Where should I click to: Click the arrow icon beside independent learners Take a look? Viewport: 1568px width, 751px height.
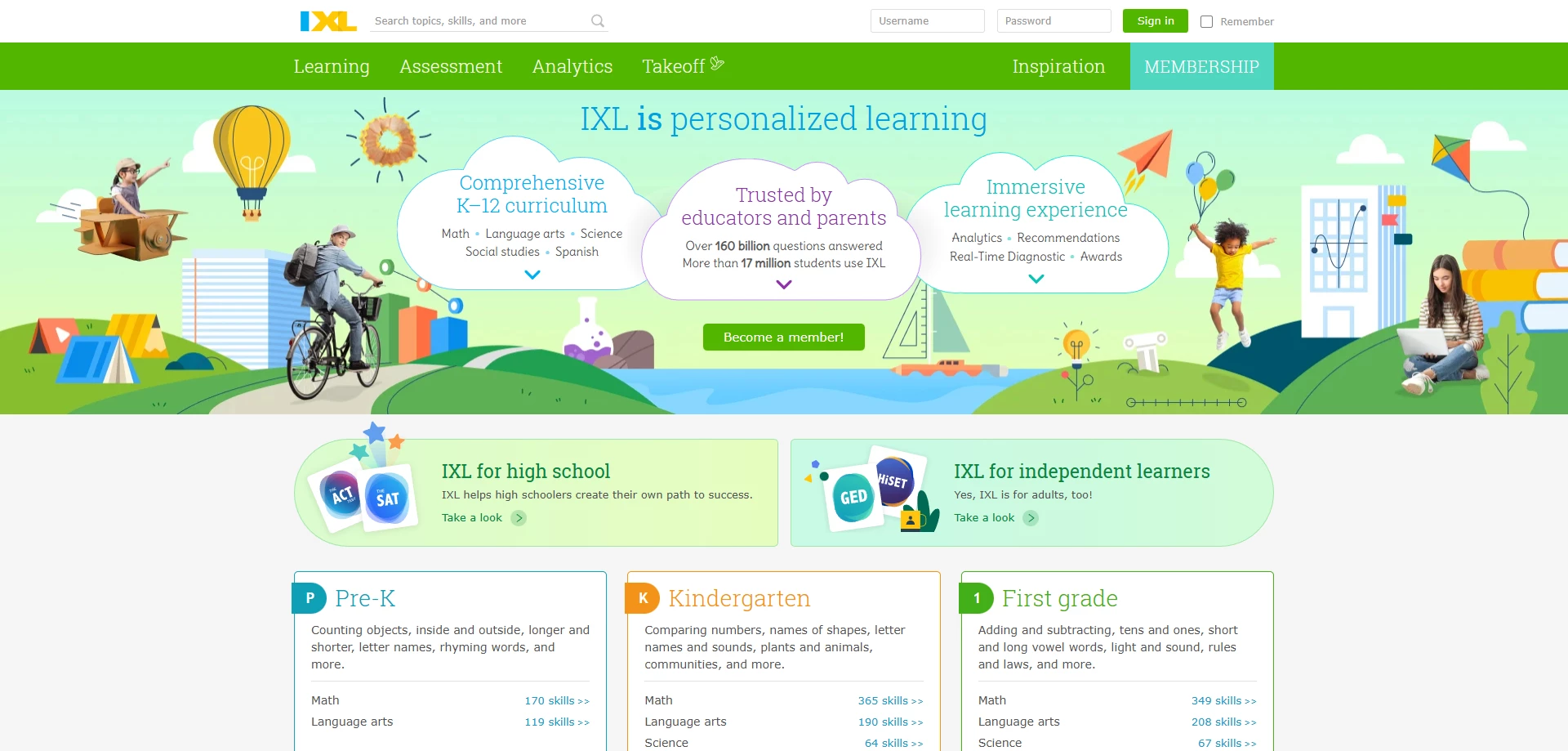click(x=1031, y=518)
